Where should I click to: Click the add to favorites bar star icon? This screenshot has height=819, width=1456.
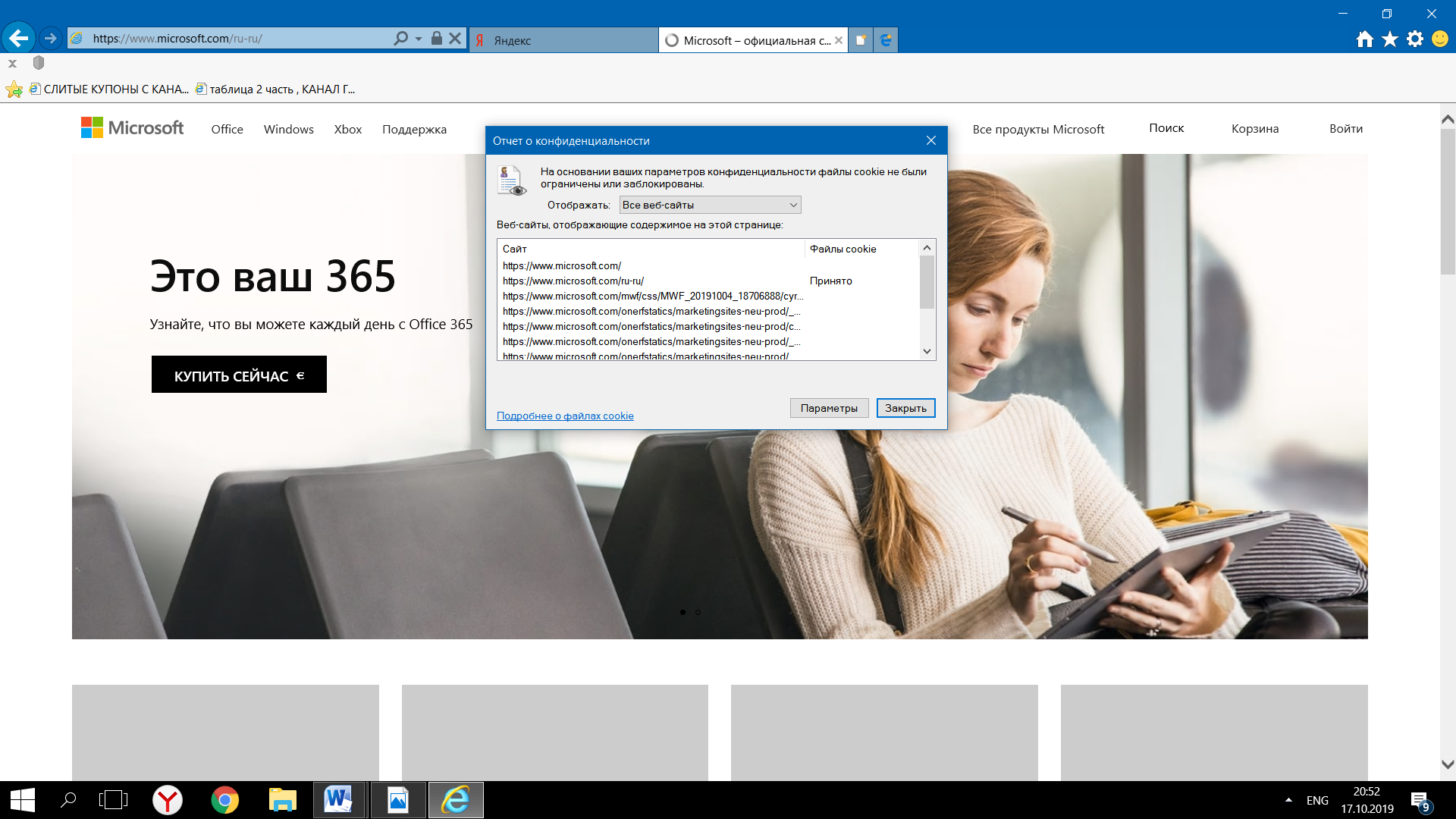[14, 89]
